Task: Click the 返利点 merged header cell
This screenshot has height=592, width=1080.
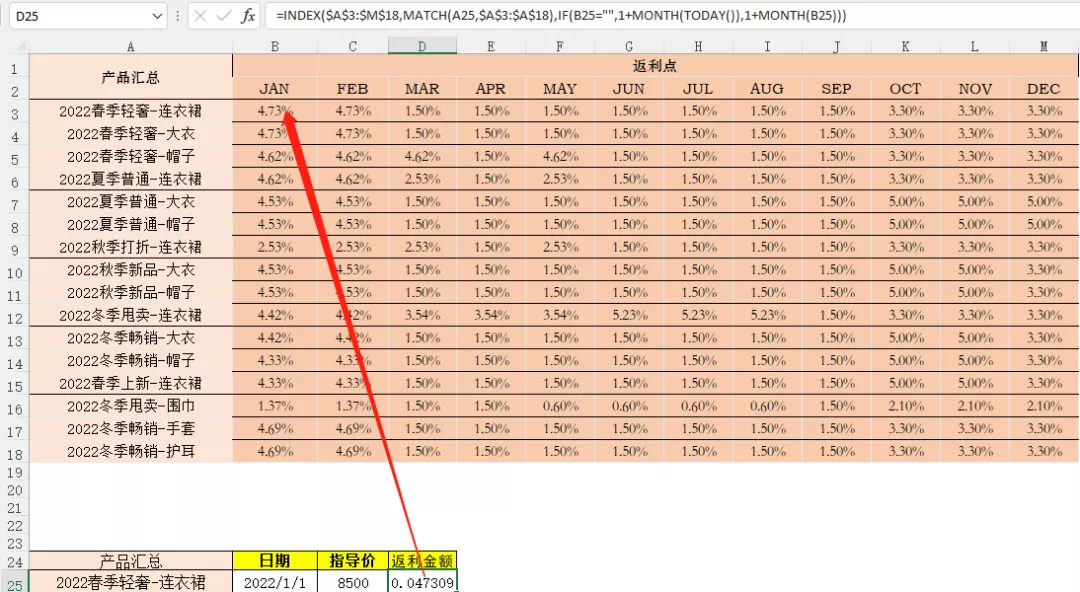Action: (655, 66)
